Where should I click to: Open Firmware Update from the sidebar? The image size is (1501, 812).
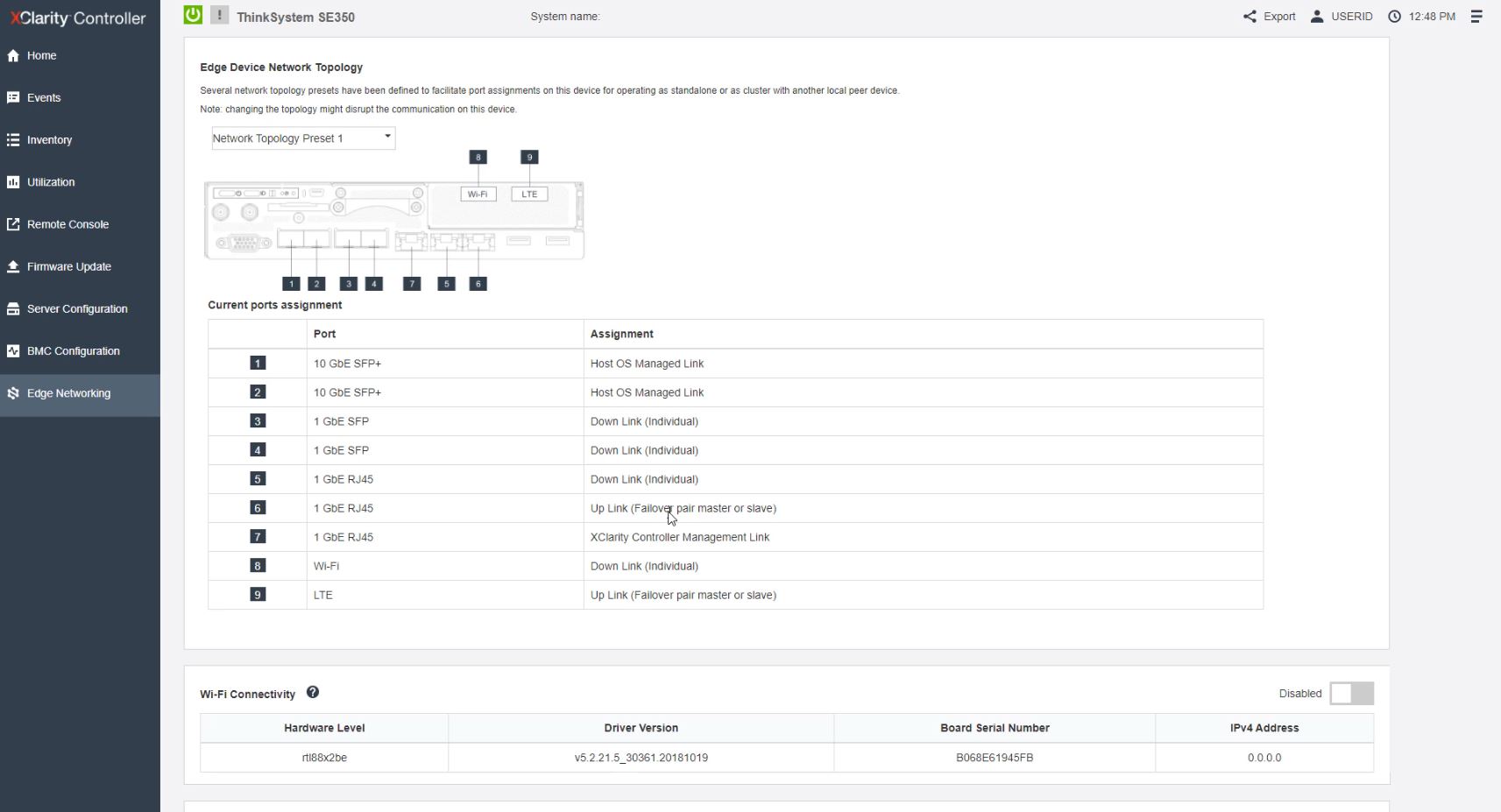click(68, 267)
